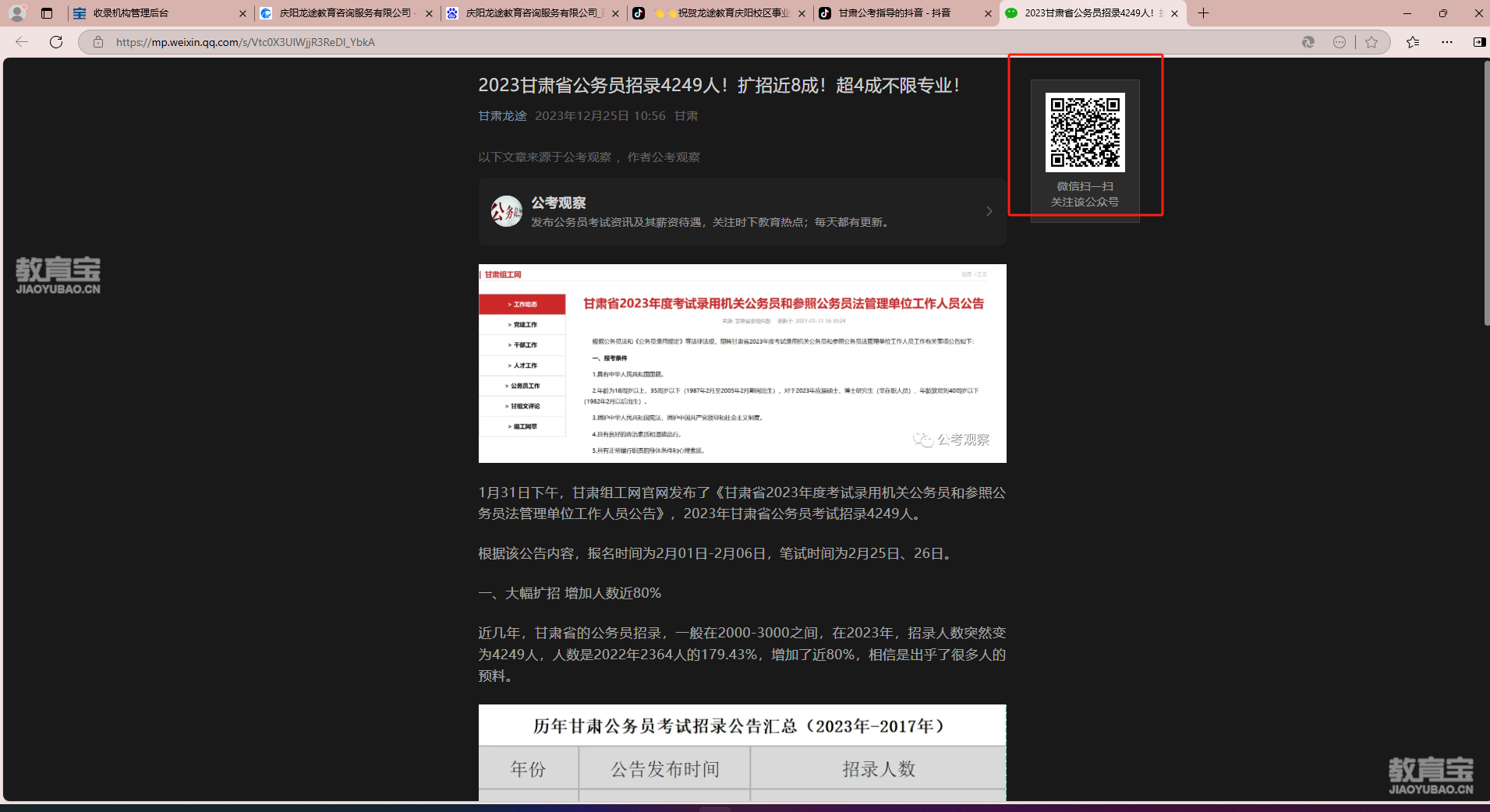Image resolution: width=1490 pixels, height=812 pixels.
Task: Open the 甘肃组工网 announcement screenshot
Action: click(742, 363)
